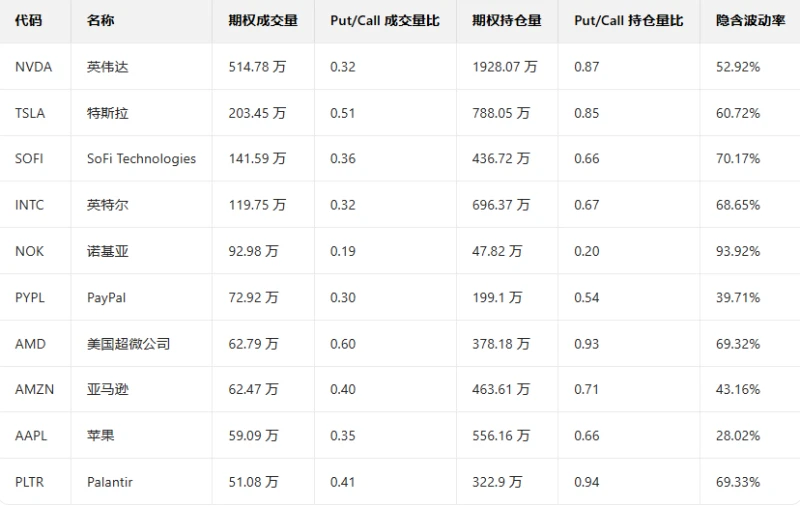Select TSLA's 788.05 万 open interest
The width and height of the screenshot is (800, 506).
coord(505,113)
